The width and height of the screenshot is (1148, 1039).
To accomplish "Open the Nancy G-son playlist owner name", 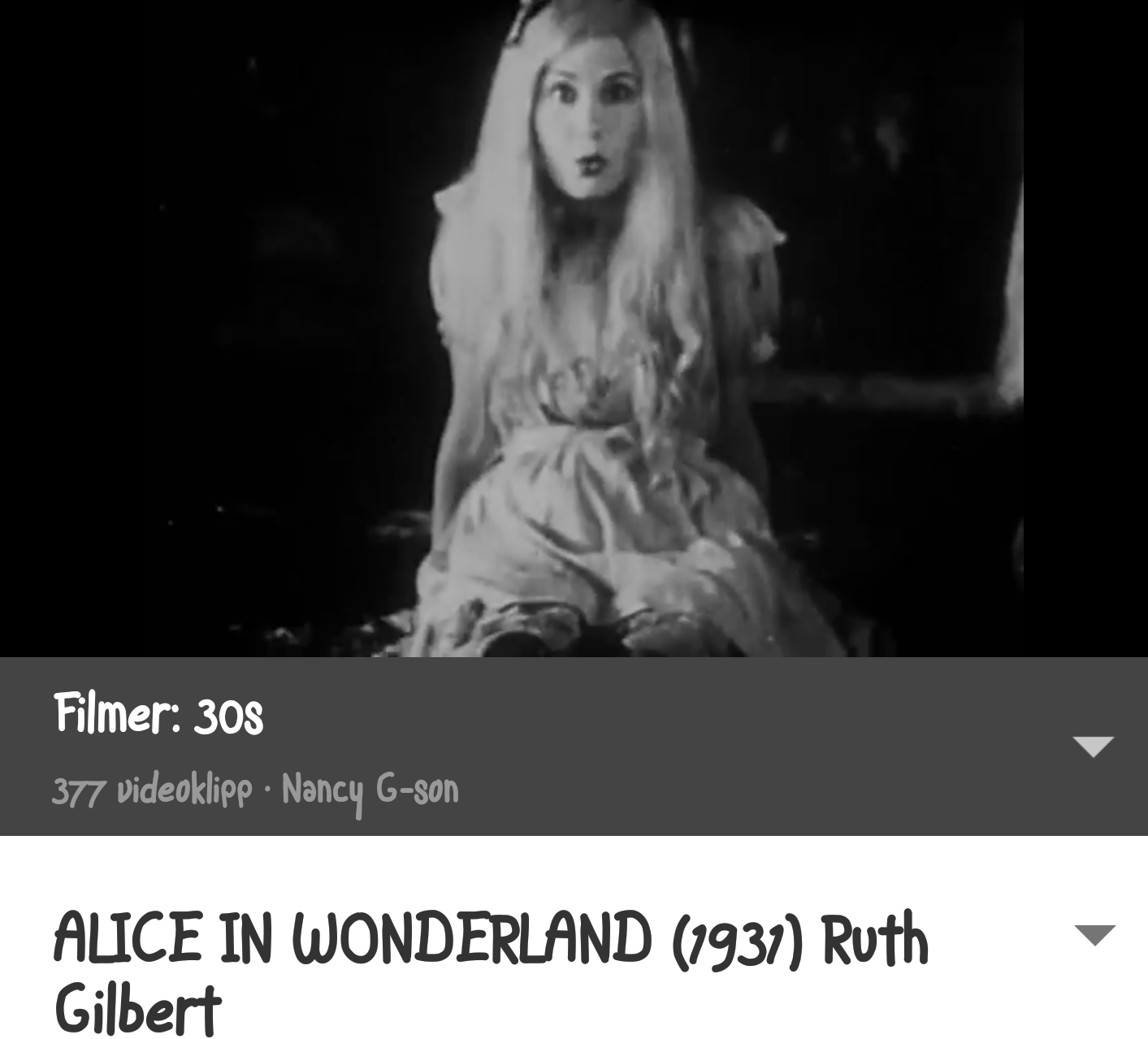I will coord(370,790).
